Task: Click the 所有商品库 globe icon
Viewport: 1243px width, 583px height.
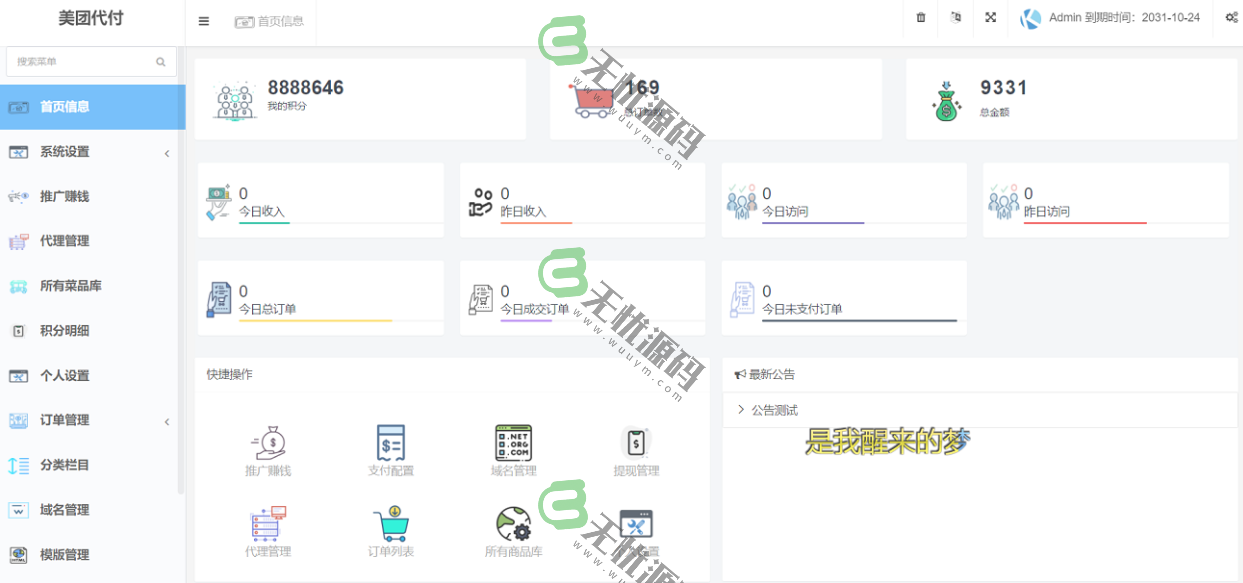Action: point(513,527)
